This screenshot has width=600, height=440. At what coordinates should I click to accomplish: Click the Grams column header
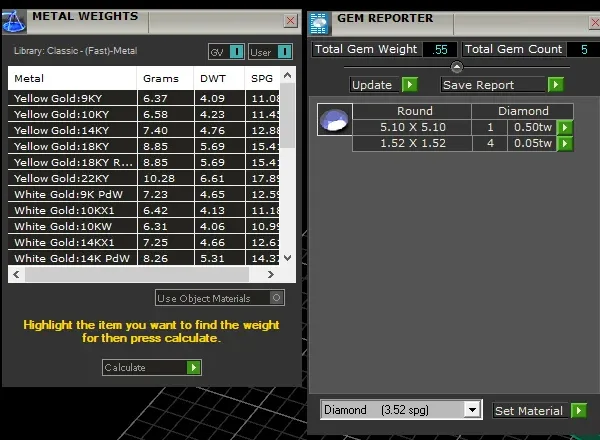pos(165,78)
